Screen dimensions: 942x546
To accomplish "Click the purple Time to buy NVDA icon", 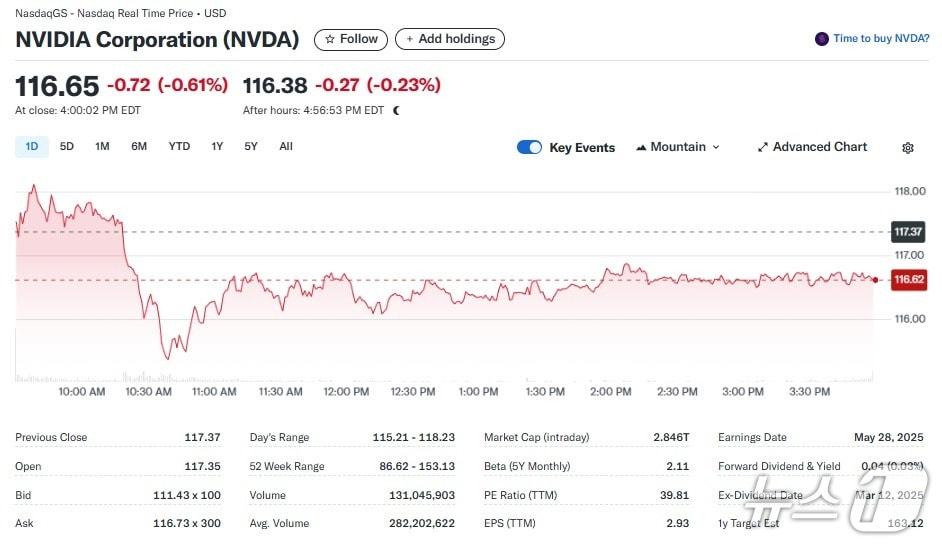I will [x=822, y=39].
